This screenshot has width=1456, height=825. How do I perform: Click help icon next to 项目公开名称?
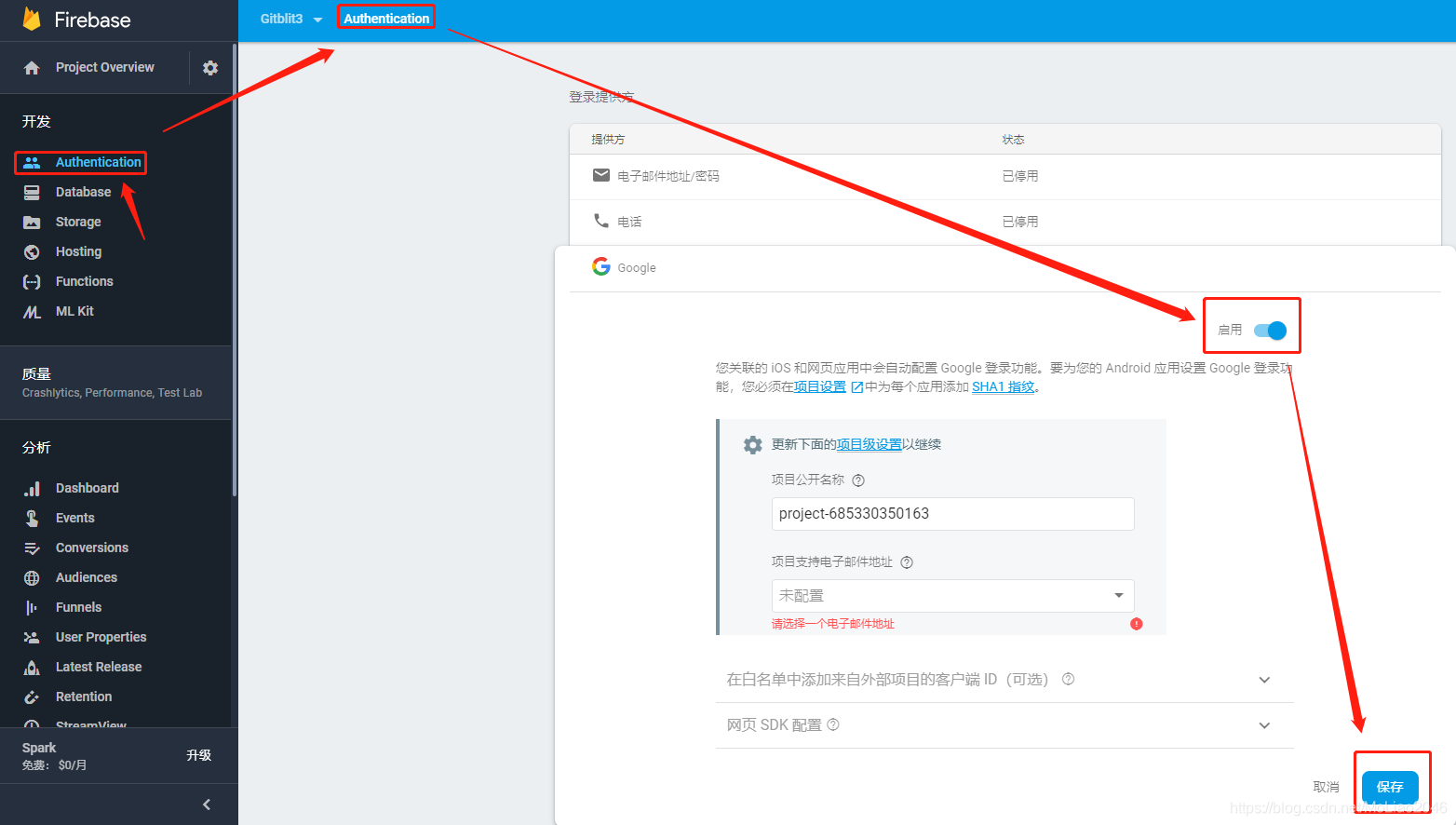pyautogui.click(x=858, y=480)
